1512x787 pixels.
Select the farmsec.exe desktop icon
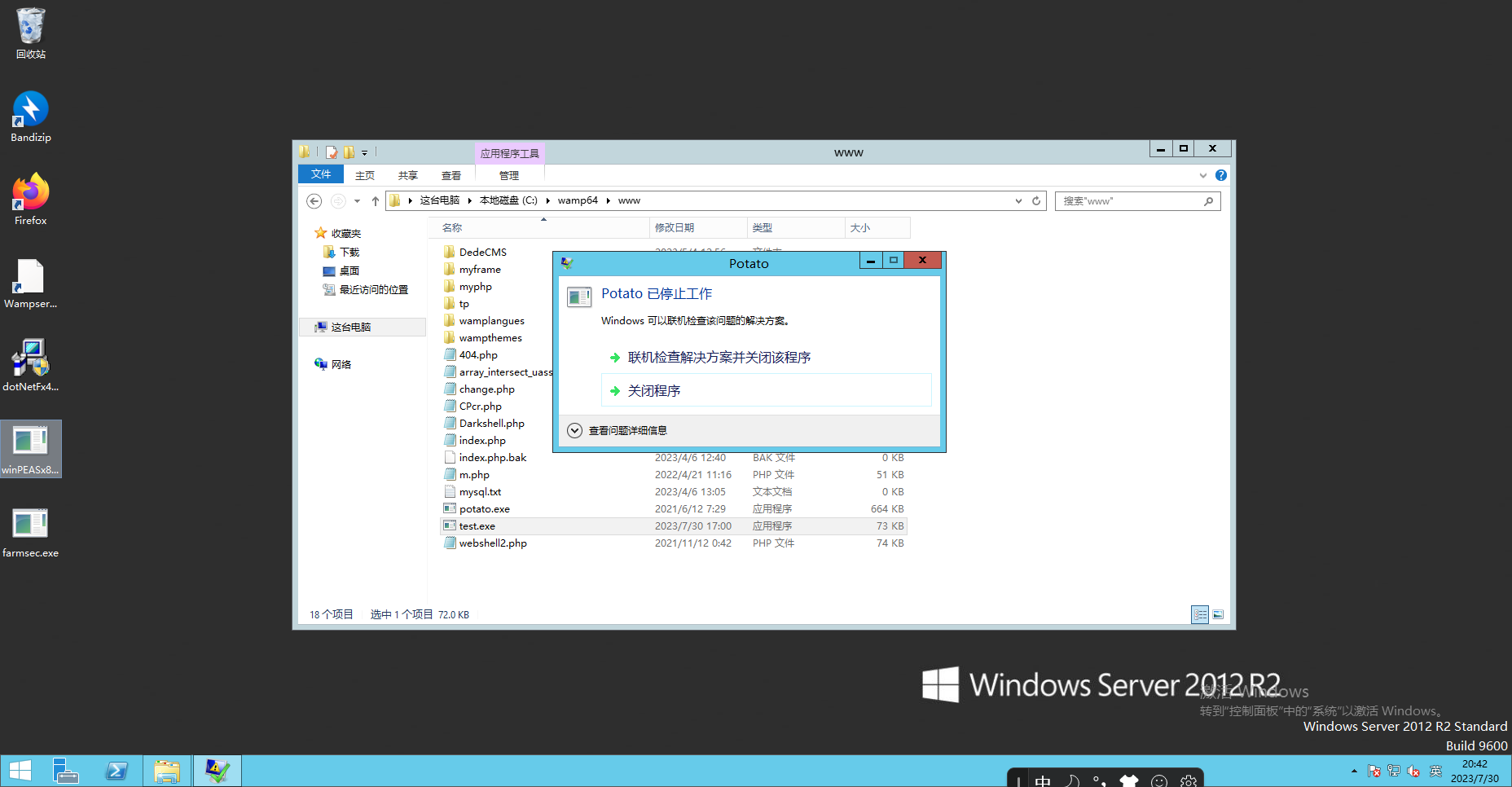click(x=31, y=532)
